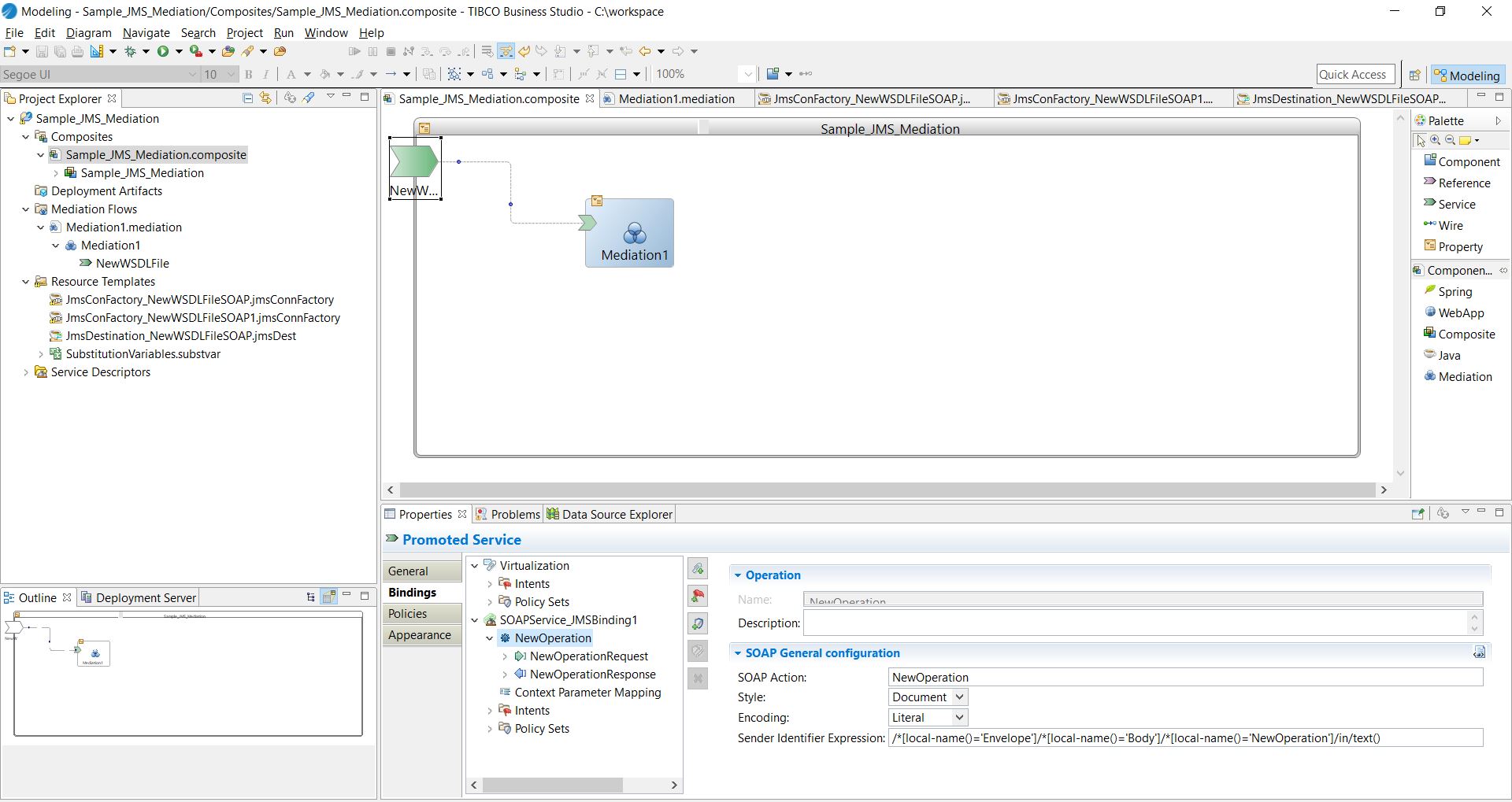Toggle Link with Editor in Project Explorer

coord(266,98)
